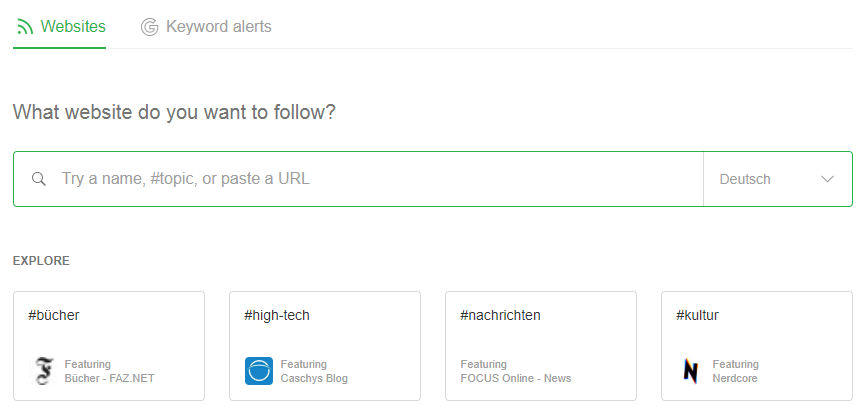Click the Caschys Blog logo icon

pos(259,371)
